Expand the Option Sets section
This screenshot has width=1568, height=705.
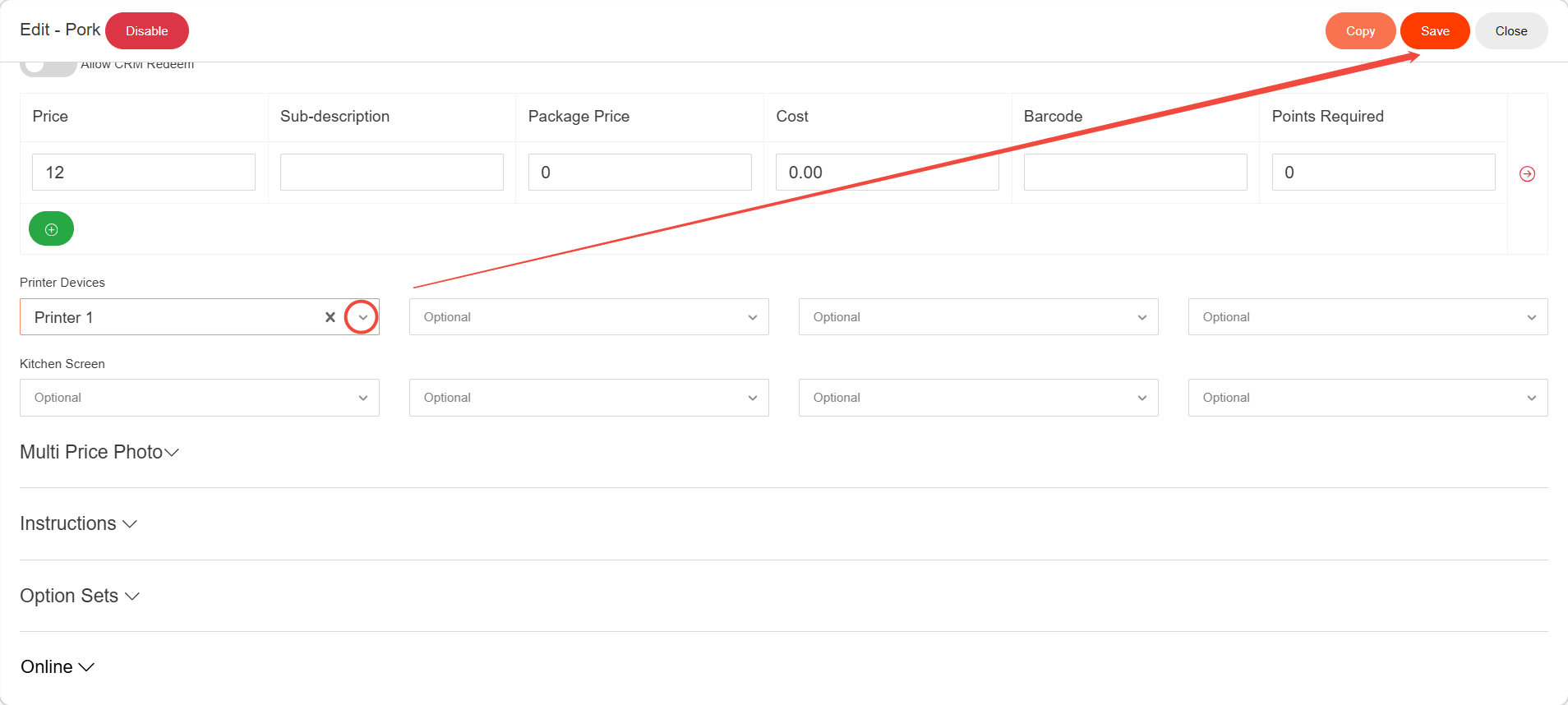(80, 596)
